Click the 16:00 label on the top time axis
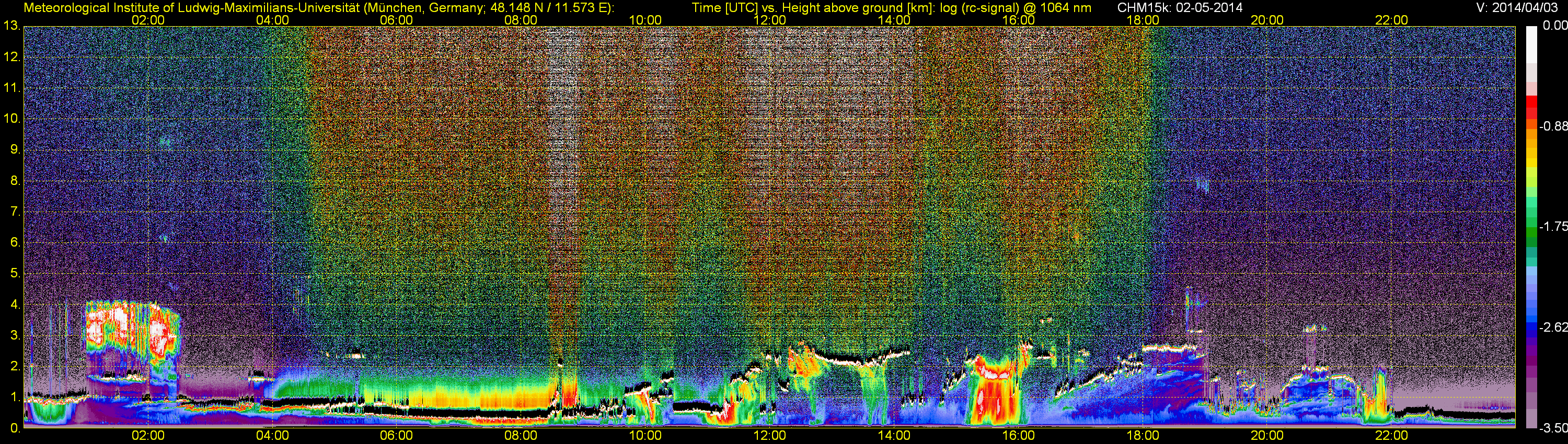This screenshot has width=1568, height=444. click(x=1018, y=20)
